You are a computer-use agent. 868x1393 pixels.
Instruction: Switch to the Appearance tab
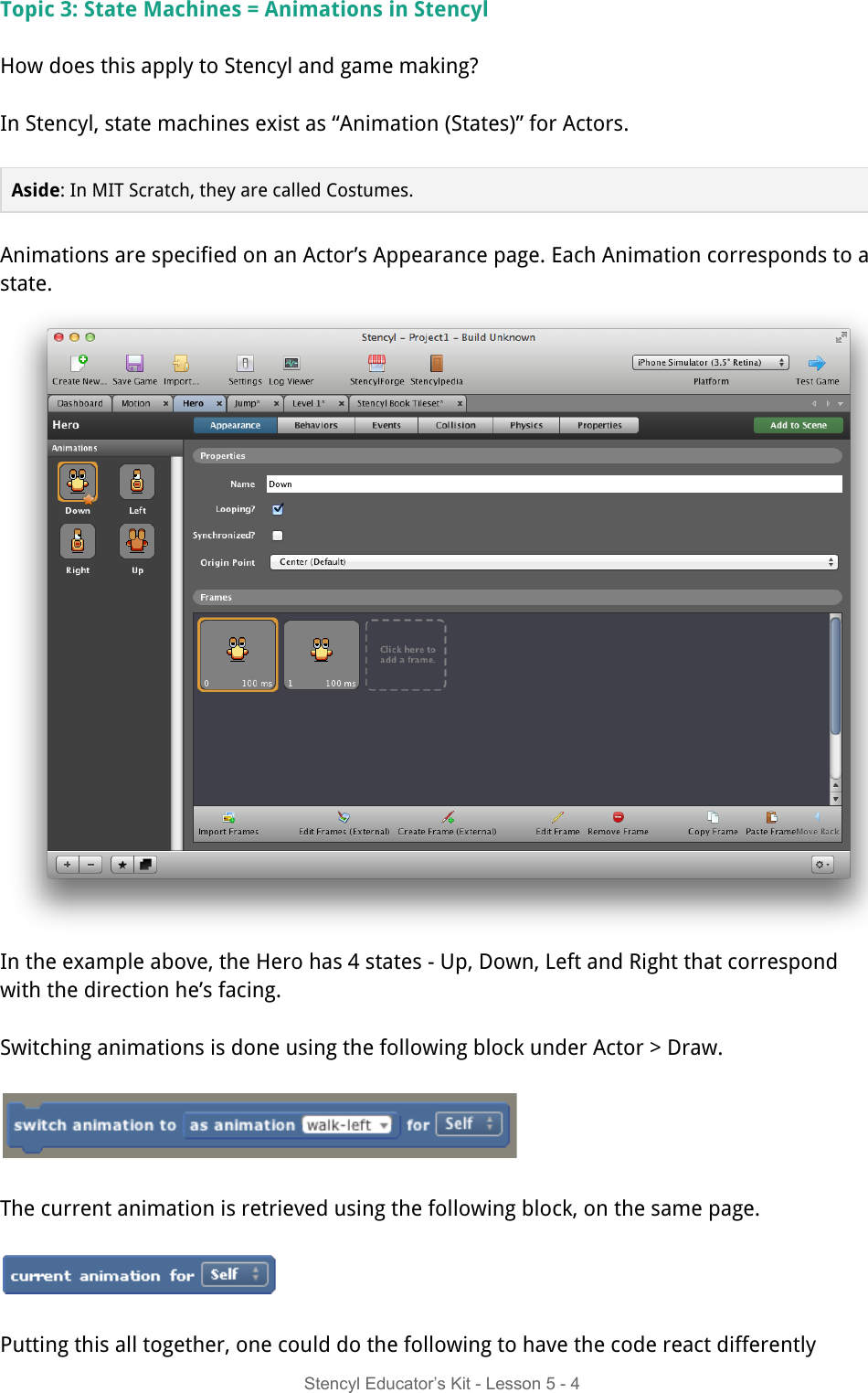point(235,425)
